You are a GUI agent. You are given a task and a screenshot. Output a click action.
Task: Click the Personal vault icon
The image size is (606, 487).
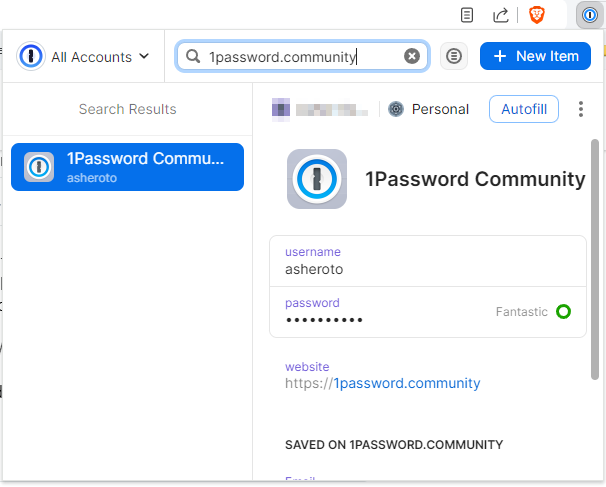pos(396,109)
